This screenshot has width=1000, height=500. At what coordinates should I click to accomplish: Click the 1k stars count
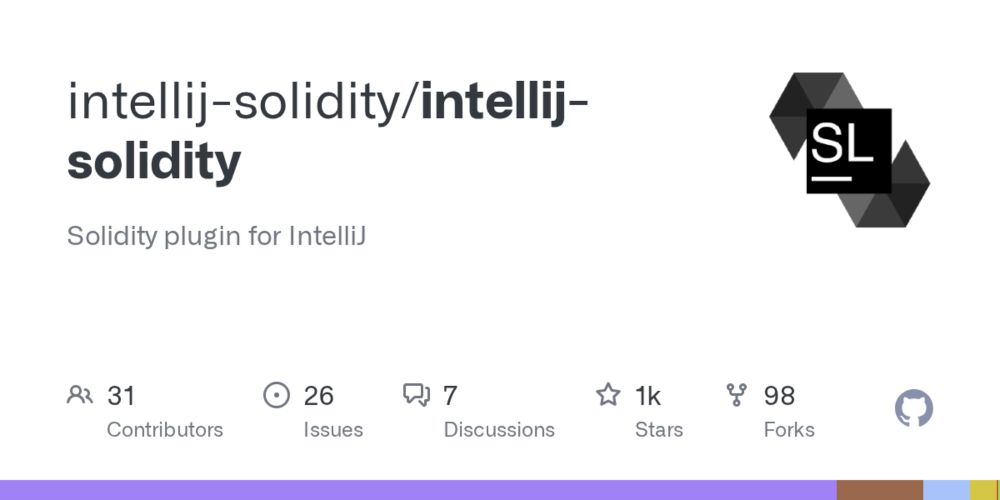tap(647, 396)
